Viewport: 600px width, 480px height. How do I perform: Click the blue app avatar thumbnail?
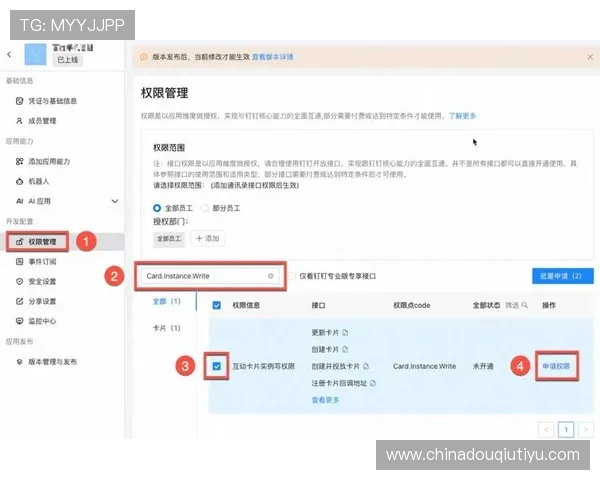click(x=35, y=54)
